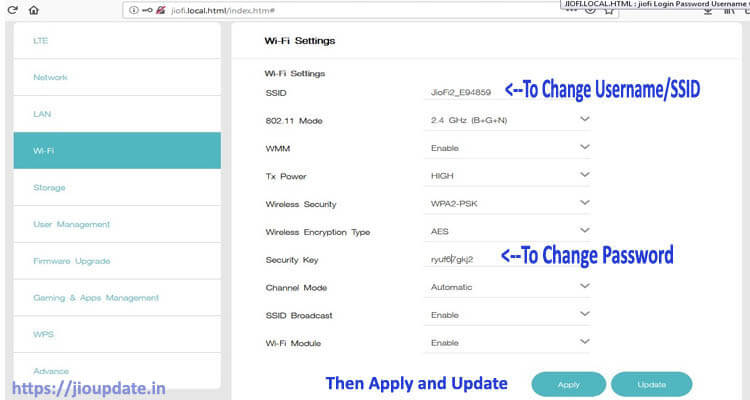Click the Tx Power label
Screen dimensions: 750x400
coord(286,176)
